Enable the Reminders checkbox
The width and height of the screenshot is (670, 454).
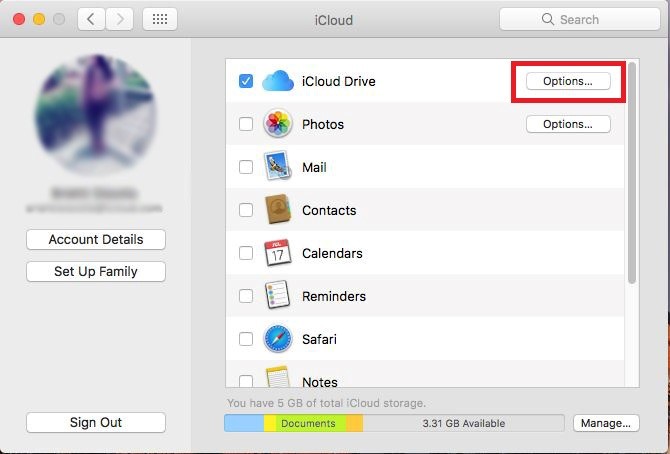(246, 296)
